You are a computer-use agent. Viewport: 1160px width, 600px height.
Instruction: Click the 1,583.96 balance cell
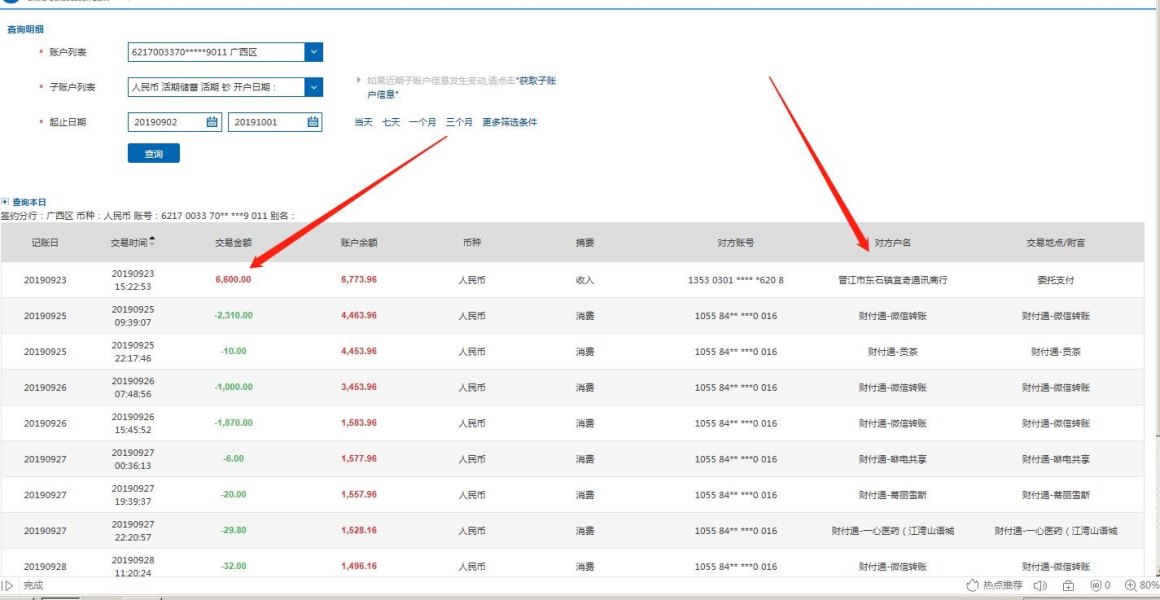(359, 422)
